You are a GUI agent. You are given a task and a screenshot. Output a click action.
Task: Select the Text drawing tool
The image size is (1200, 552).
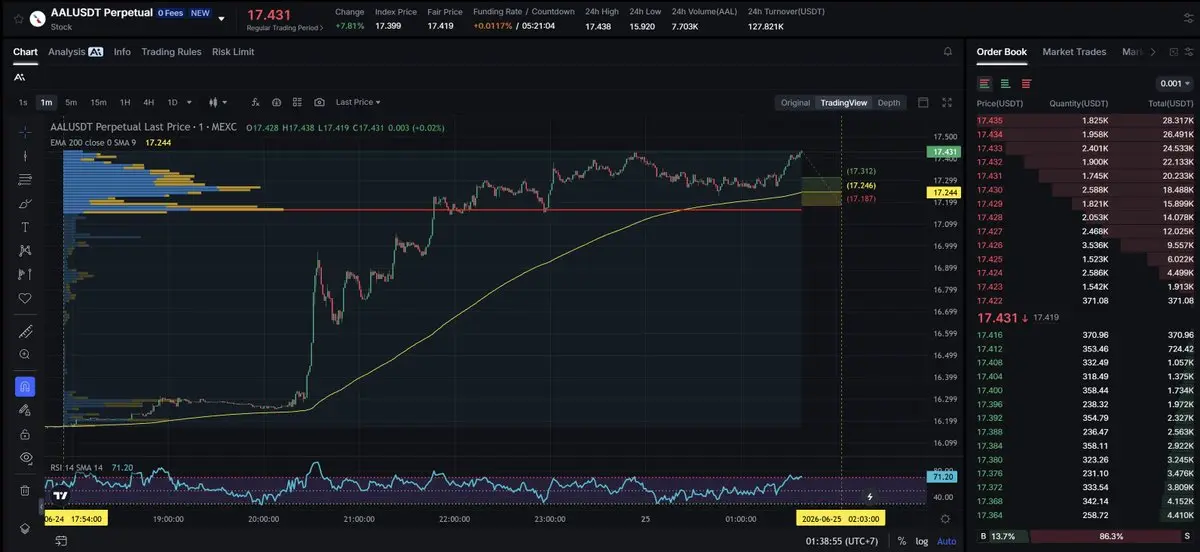pyautogui.click(x=25, y=227)
